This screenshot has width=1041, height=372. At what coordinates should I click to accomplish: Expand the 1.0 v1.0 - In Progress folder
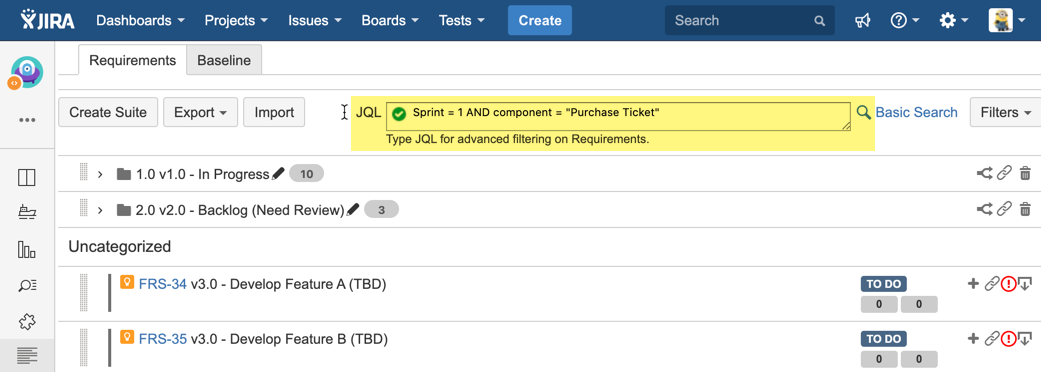[x=100, y=174]
